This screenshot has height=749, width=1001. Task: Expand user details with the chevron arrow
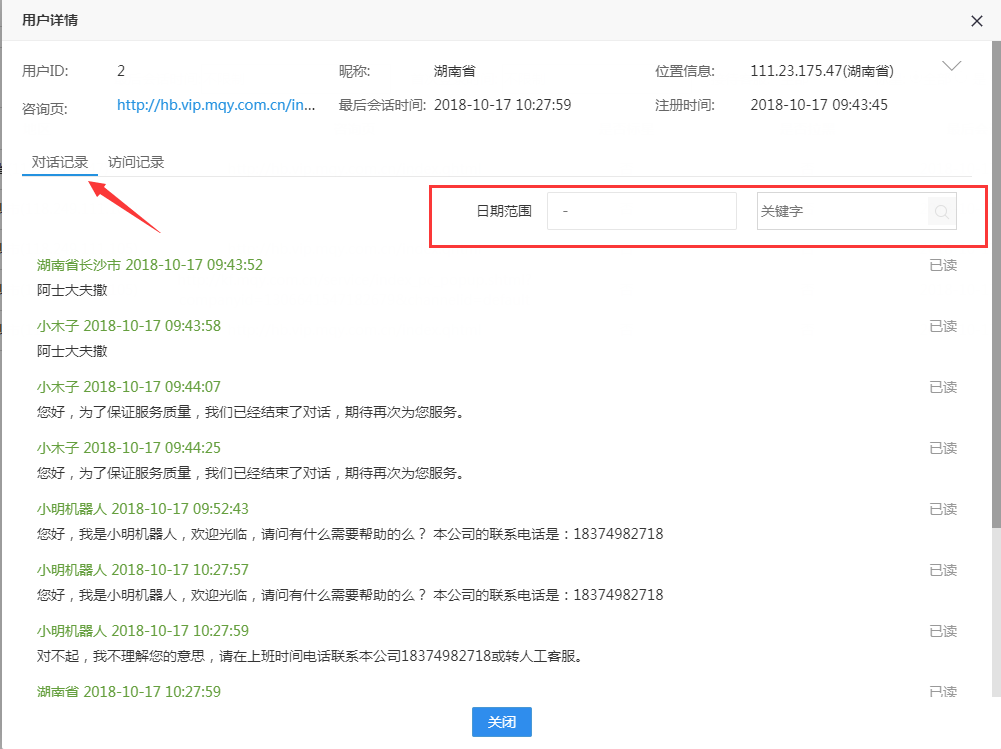tap(952, 66)
